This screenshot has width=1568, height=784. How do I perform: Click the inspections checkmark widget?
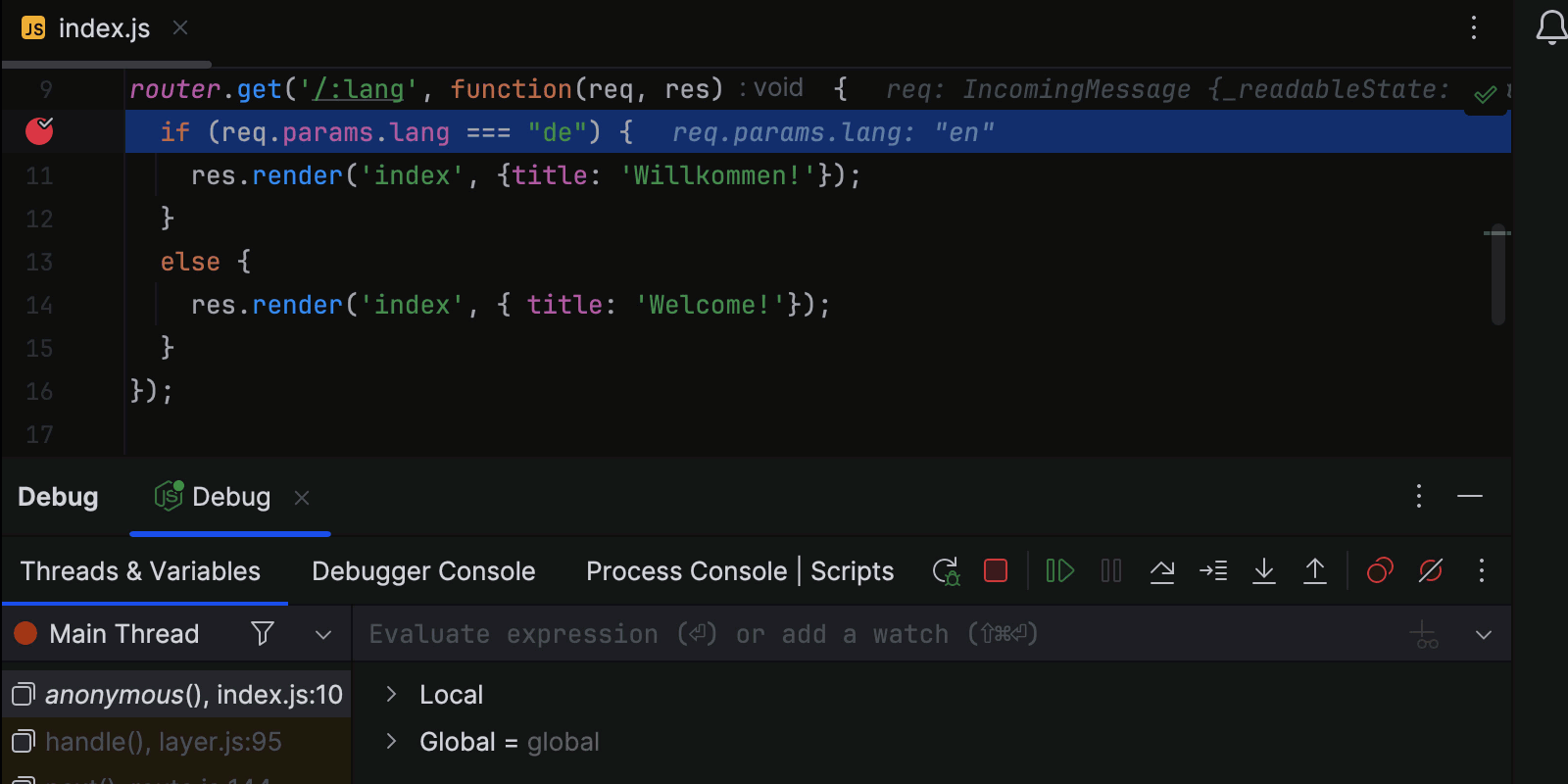pyautogui.click(x=1486, y=94)
